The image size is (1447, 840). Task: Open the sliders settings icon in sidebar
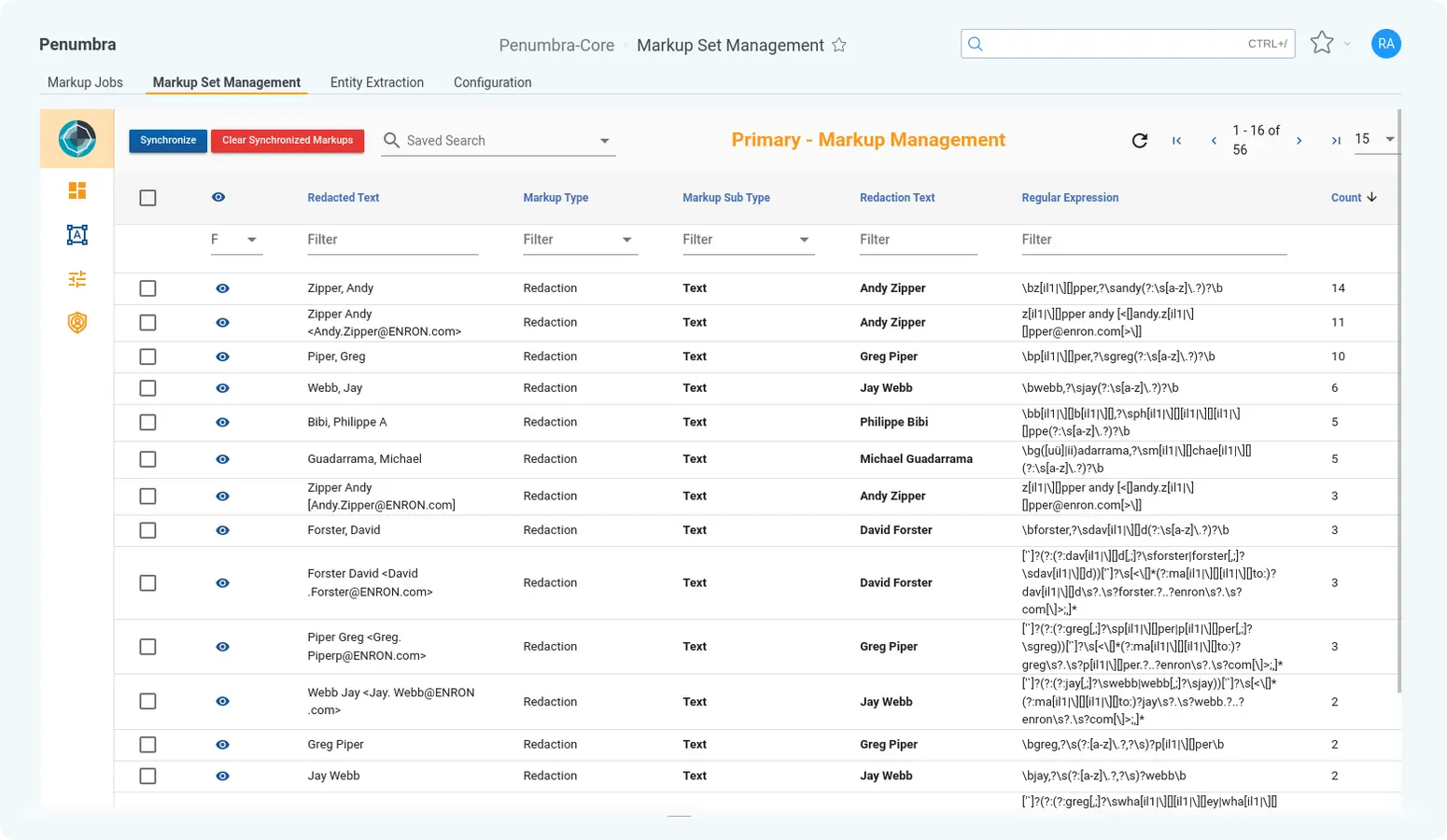(77, 279)
